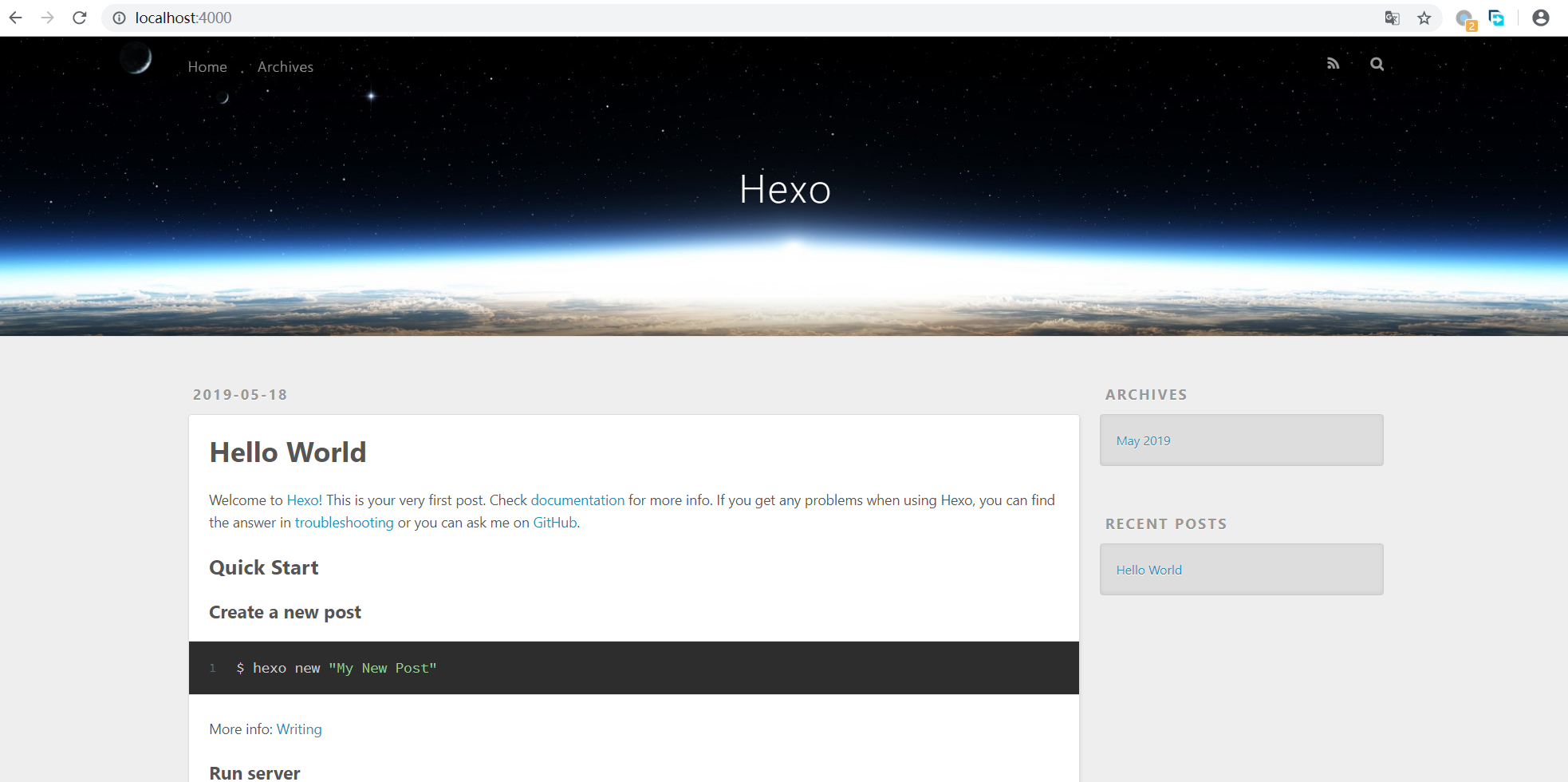The height and width of the screenshot is (782, 1568).
Task: Click the Create a new post heading
Action: pos(285,612)
